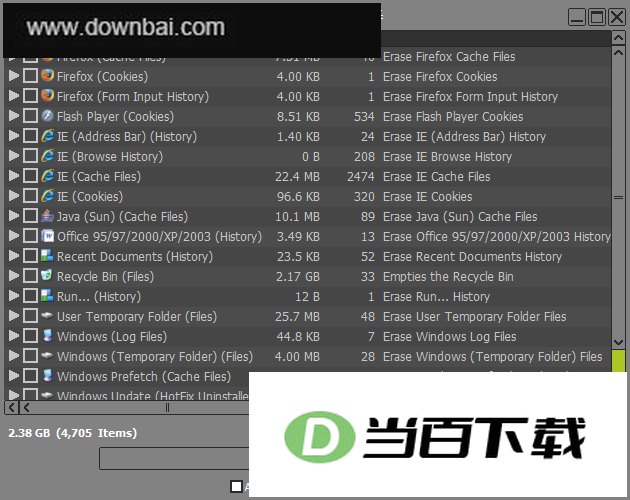Tick the IE (Cache Files) checkbox
This screenshot has height=500, width=630.
click(30, 176)
